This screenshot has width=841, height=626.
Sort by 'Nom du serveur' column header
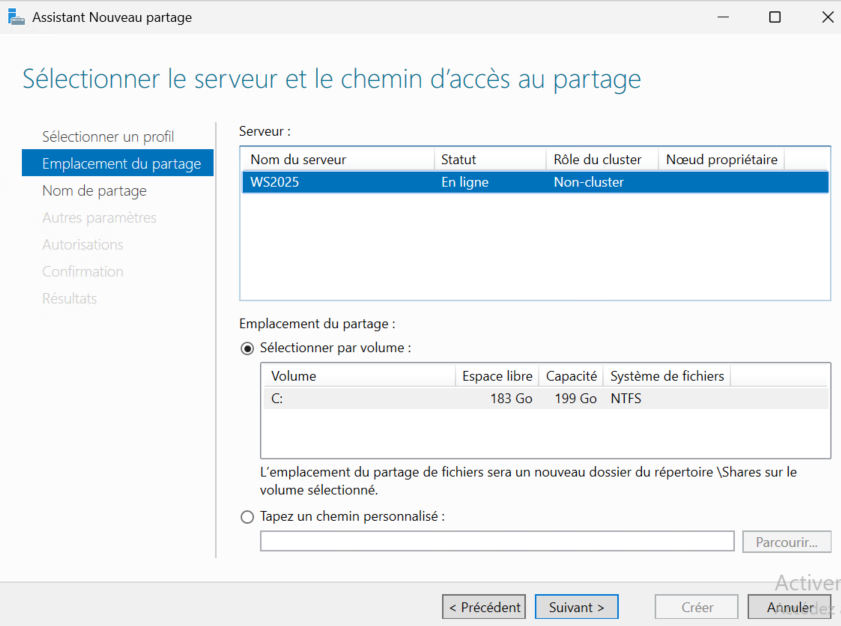pyautogui.click(x=337, y=160)
